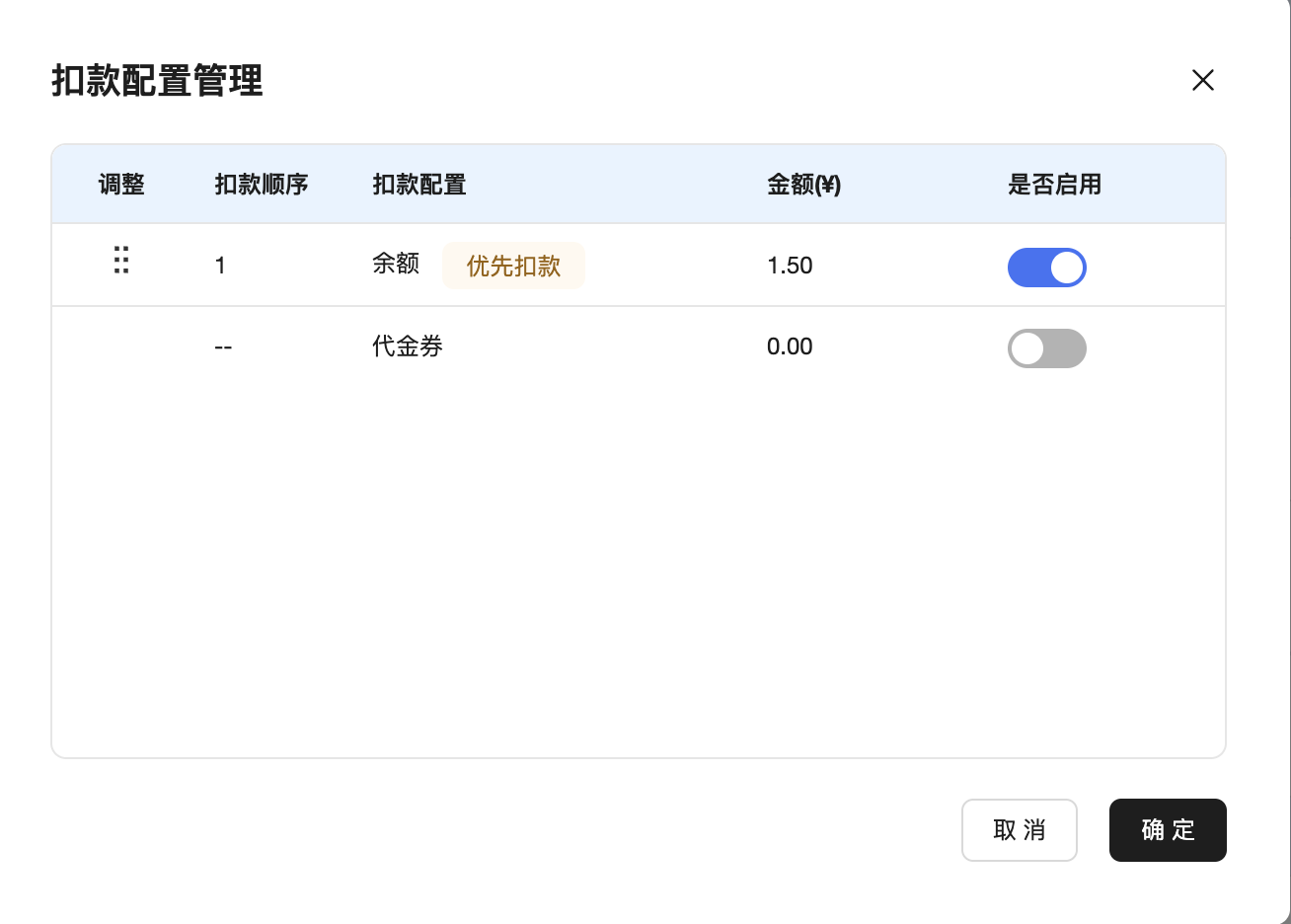The width and height of the screenshot is (1291, 924).
Task: Click the 是否启用 column header
Action: [1054, 185]
